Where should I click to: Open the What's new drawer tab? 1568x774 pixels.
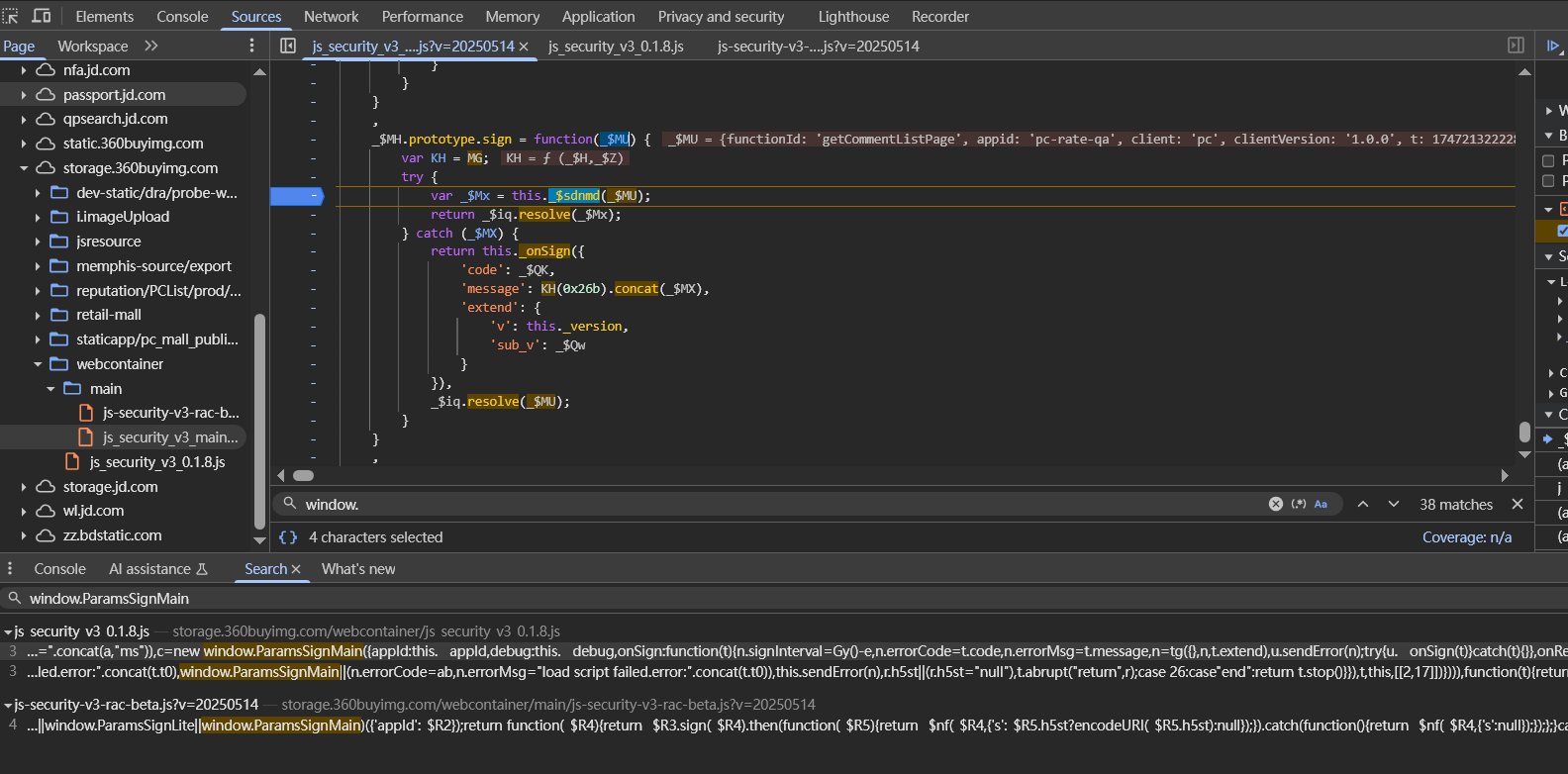(x=358, y=569)
